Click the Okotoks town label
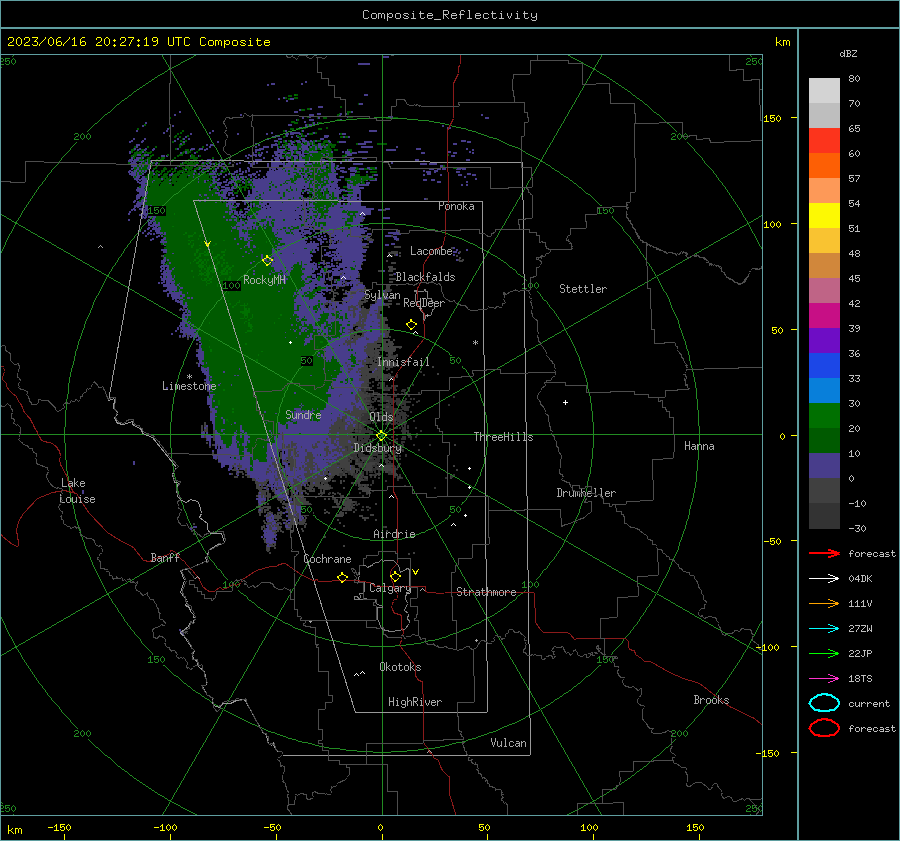Viewport: 900px width, 841px height. (x=400, y=666)
